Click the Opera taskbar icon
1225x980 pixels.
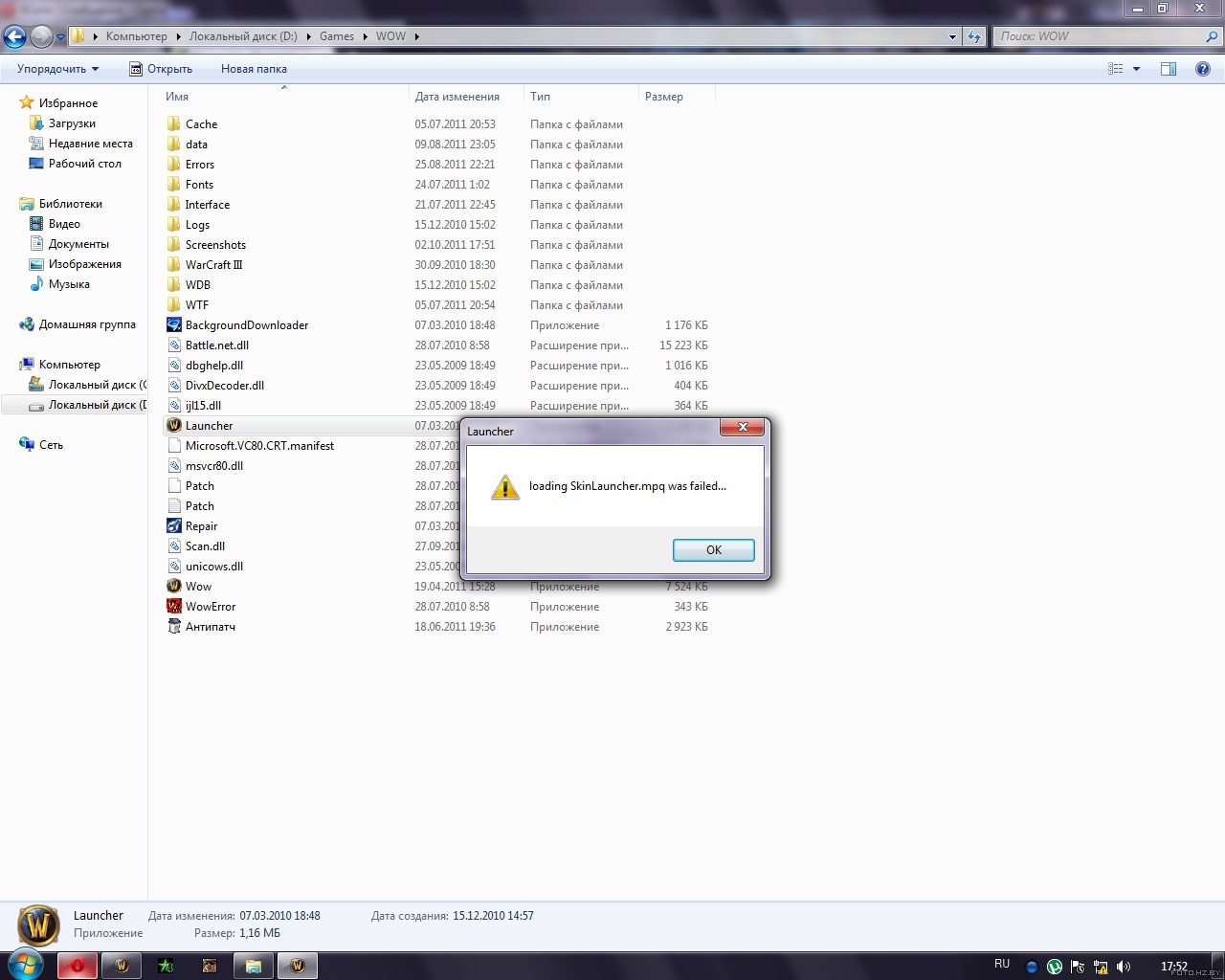[x=78, y=966]
